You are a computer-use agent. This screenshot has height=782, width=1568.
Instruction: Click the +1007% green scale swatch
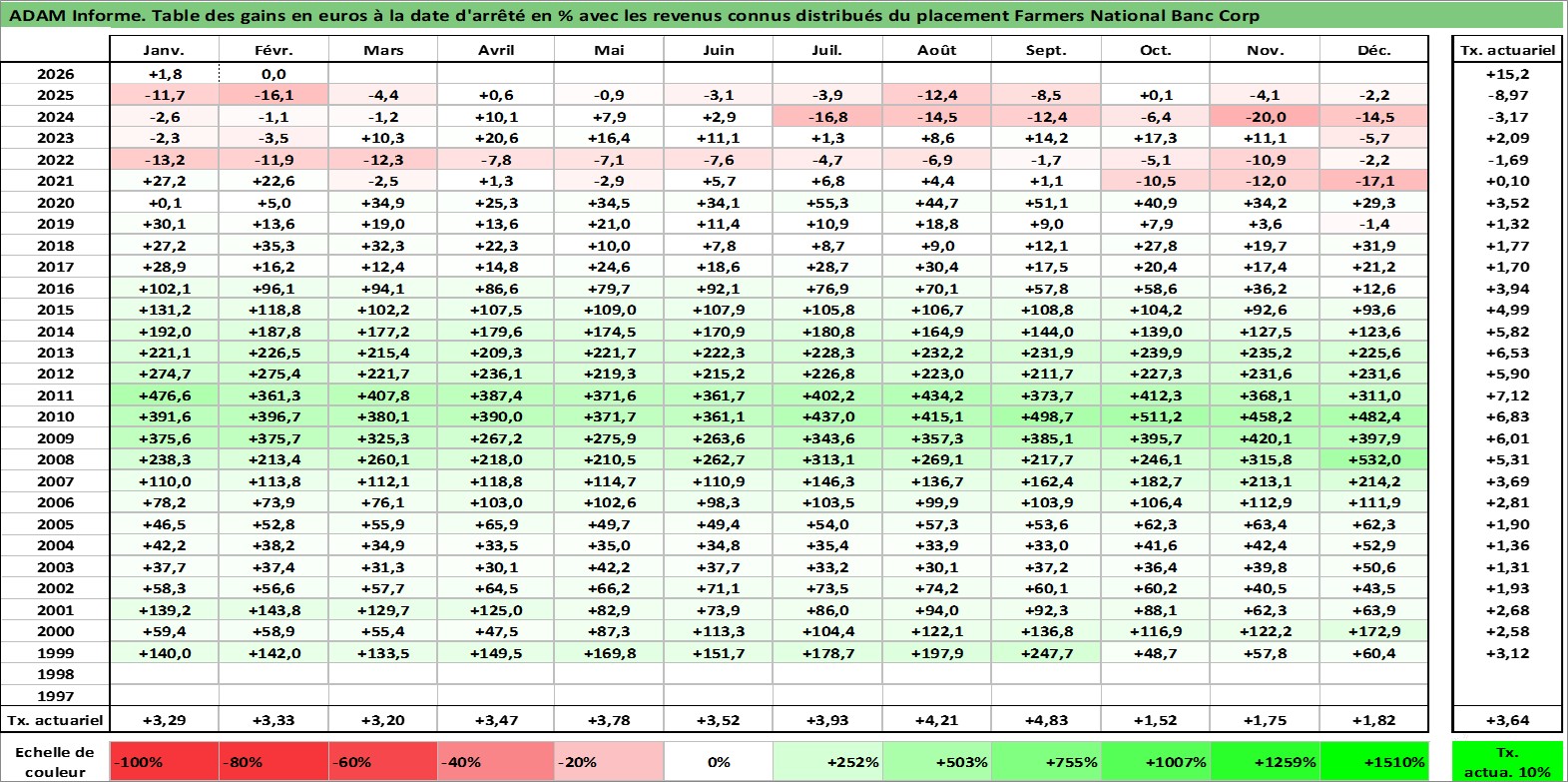point(1155,761)
